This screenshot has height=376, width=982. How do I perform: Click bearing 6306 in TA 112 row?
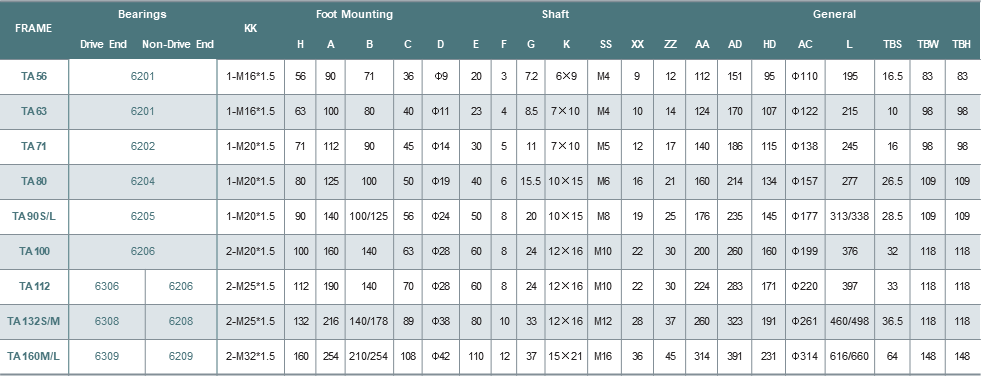(107, 286)
